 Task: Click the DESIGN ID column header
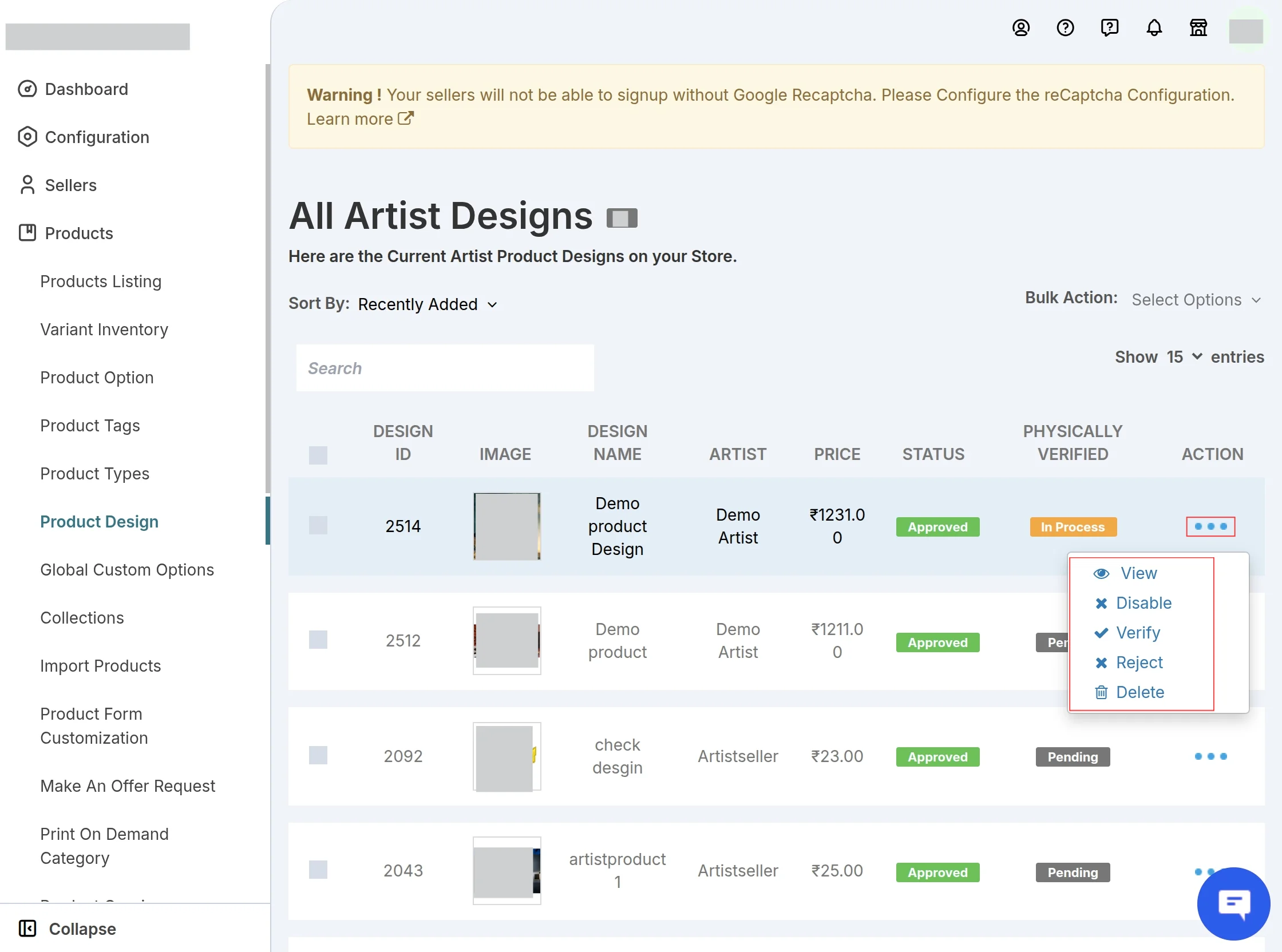click(x=403, y=443)
